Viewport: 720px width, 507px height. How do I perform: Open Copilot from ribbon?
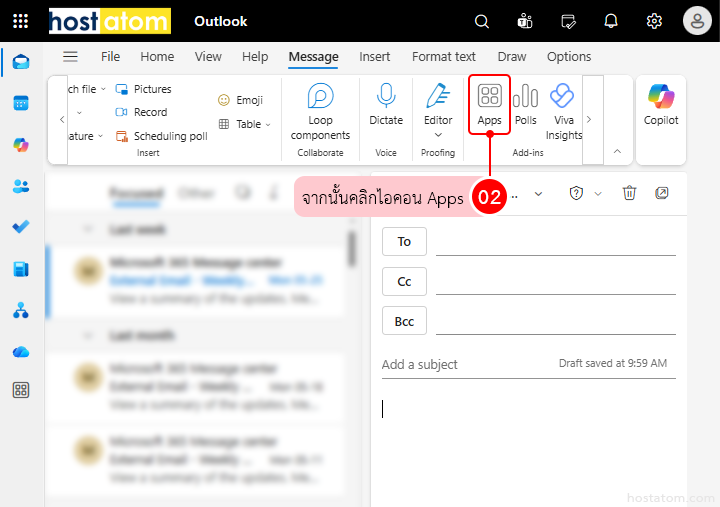661,105
